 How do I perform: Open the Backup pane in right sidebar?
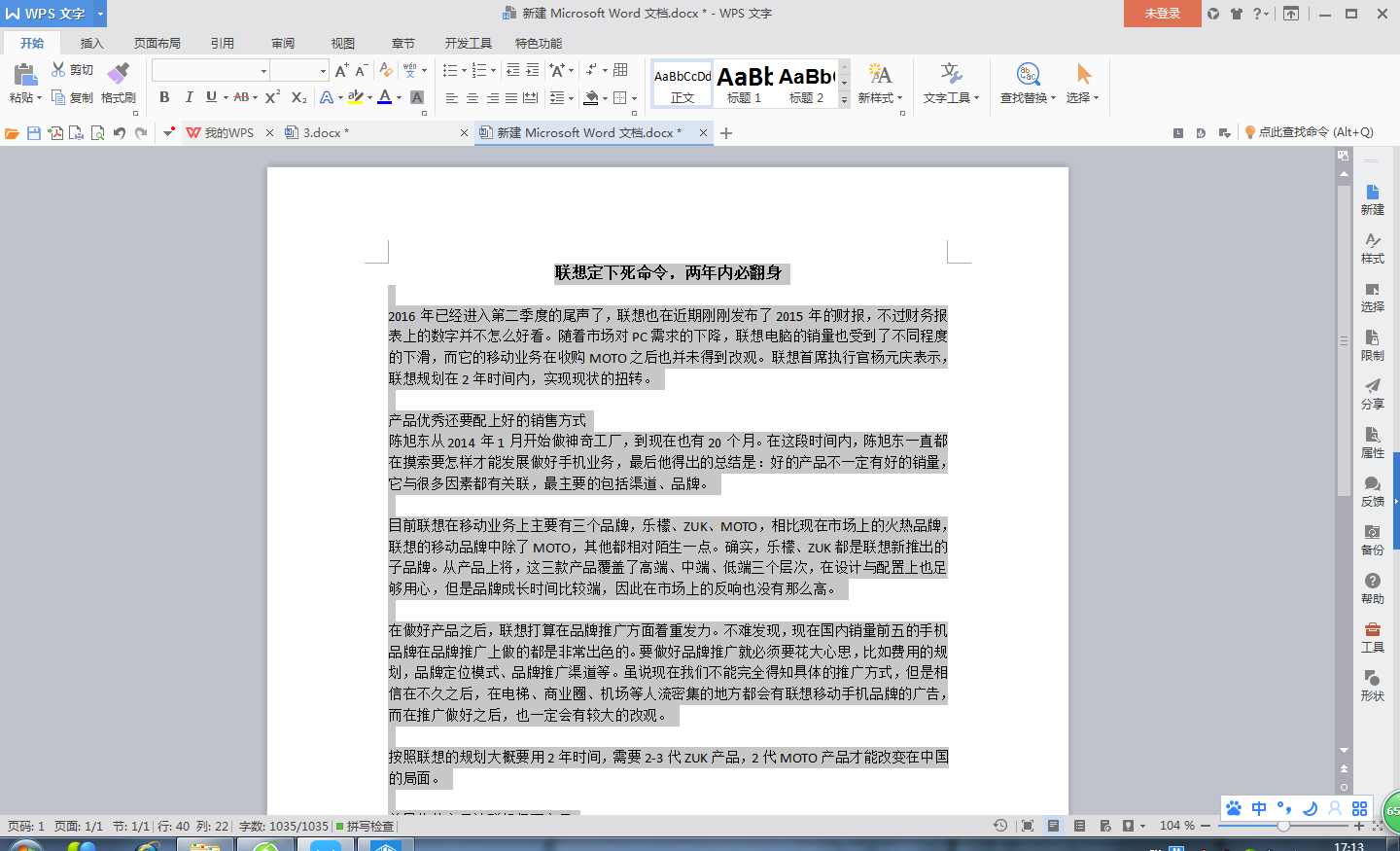[1372, 540]
